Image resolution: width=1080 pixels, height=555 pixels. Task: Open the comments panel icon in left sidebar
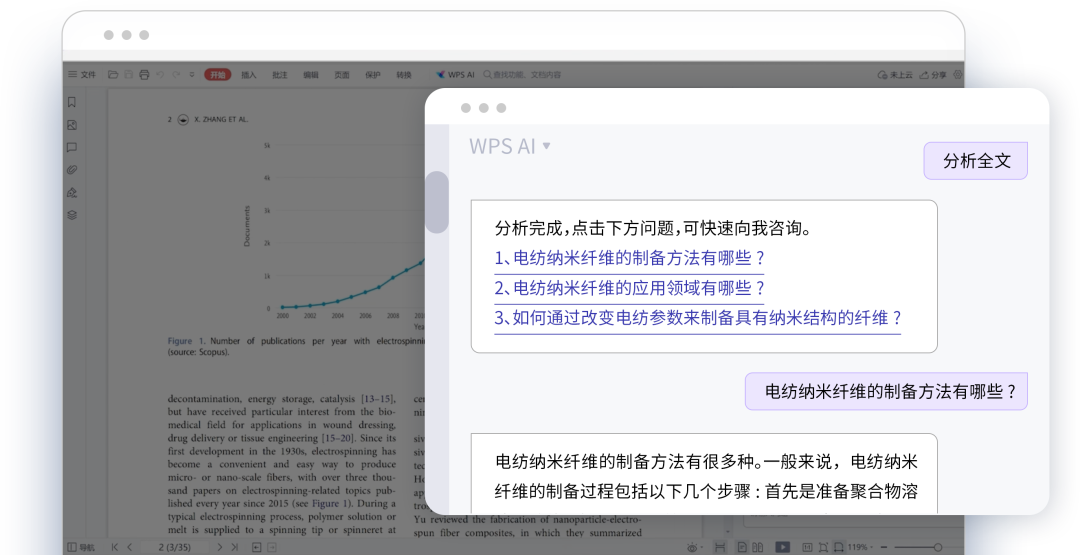[72, 147]
